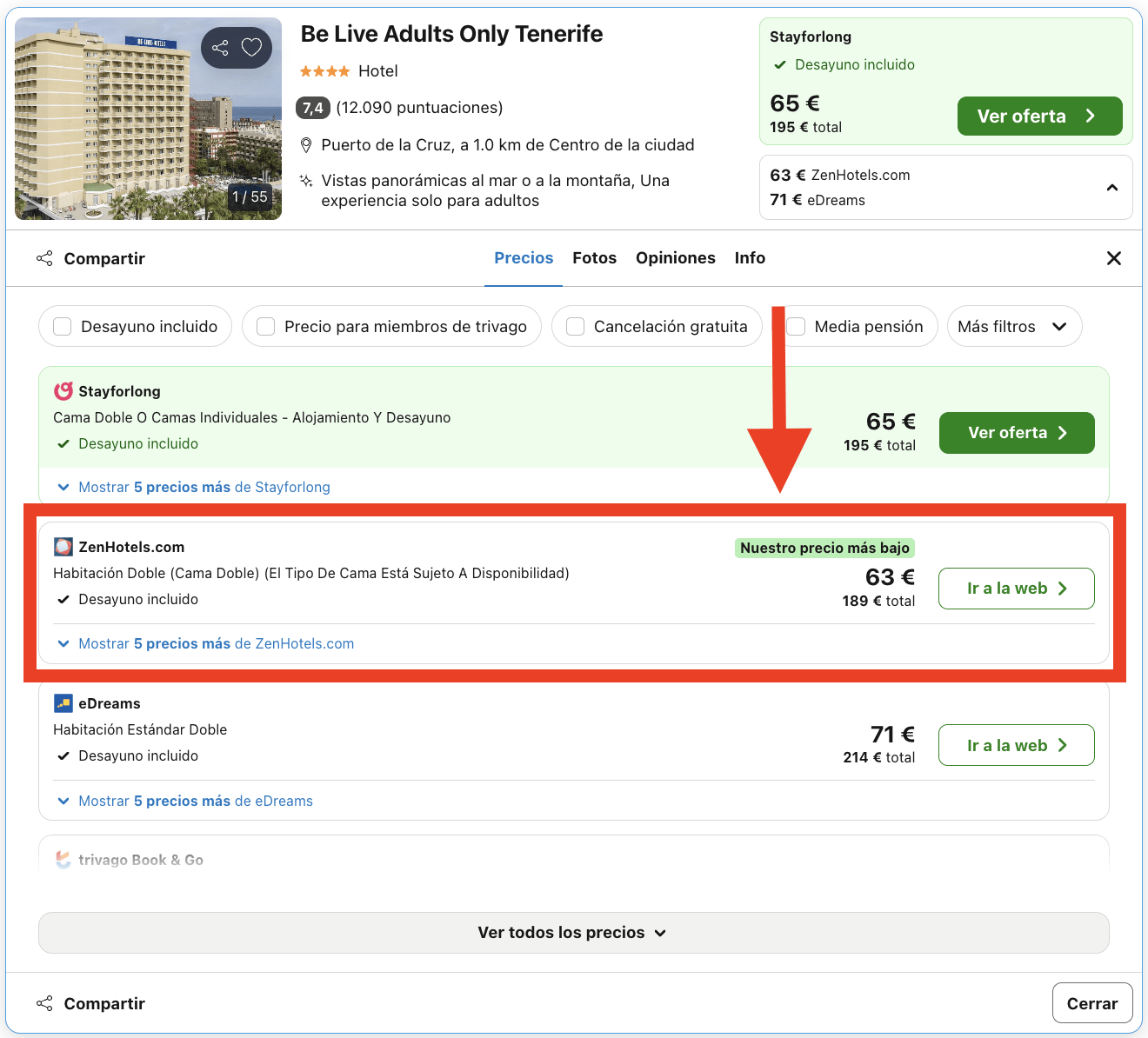Click the 63 € ZenHotels.com summary line
This screenshot has width=1148, height=1038.
840,175
